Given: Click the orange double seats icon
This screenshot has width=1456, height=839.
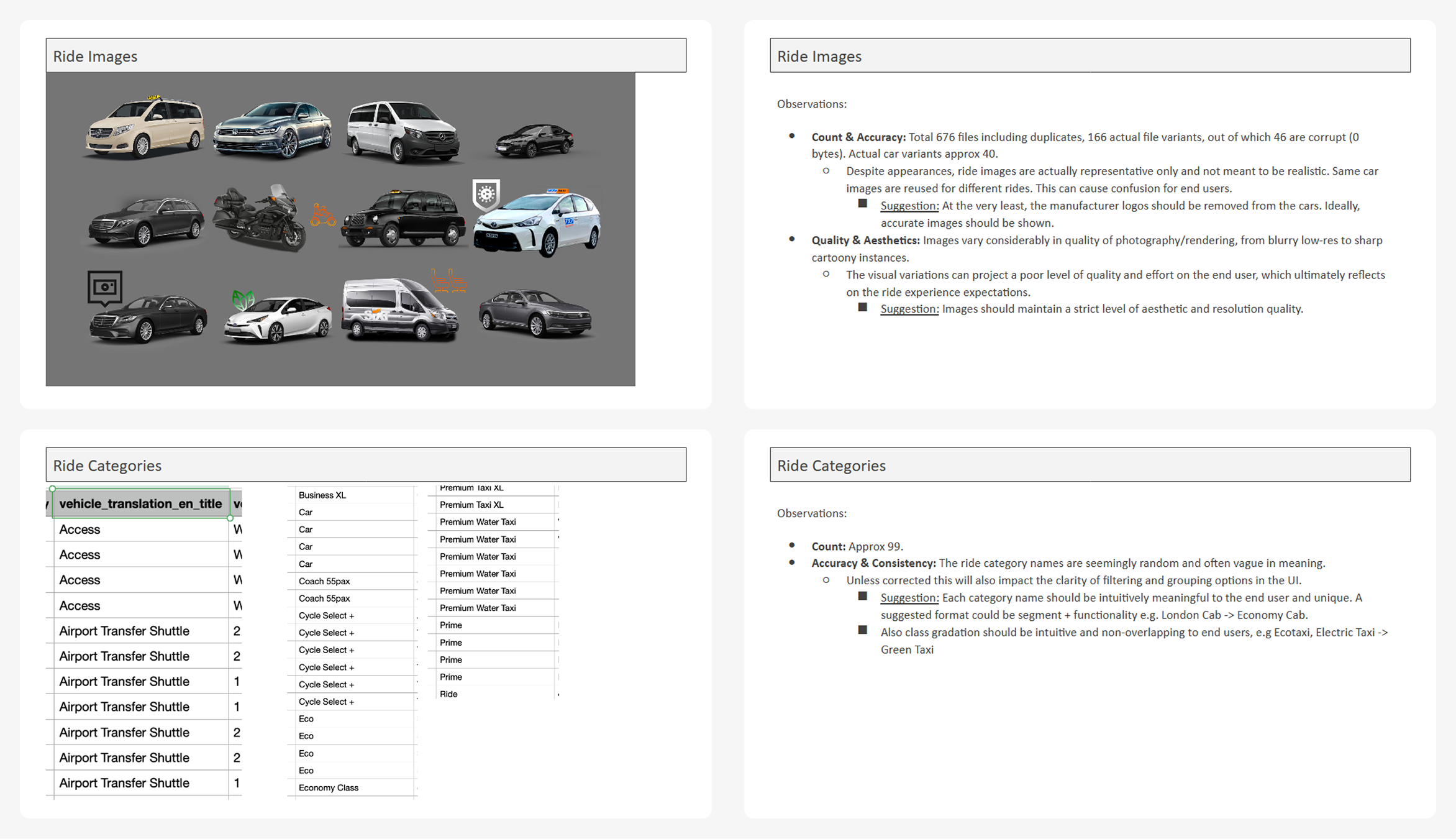Looking at the screenshot, I should pos(448,281).
